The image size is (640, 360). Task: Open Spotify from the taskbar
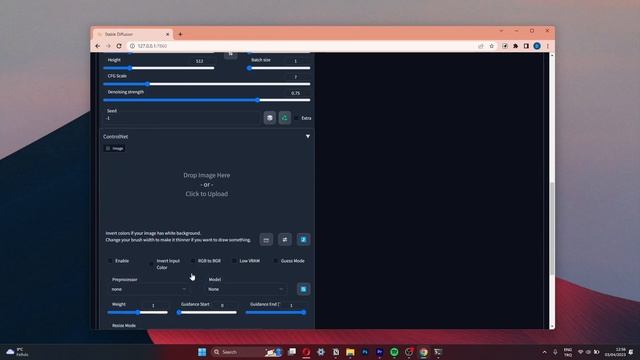[394, 352]
